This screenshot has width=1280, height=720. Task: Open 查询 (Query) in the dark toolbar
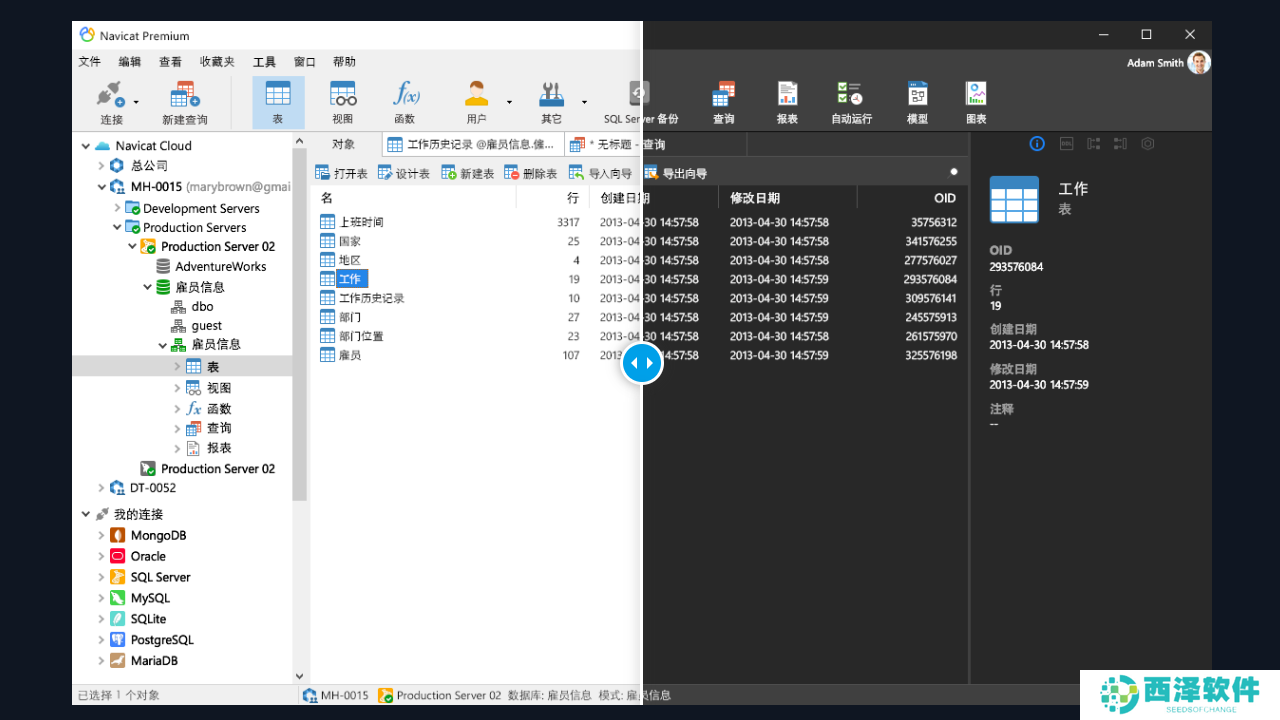[724, 94]
